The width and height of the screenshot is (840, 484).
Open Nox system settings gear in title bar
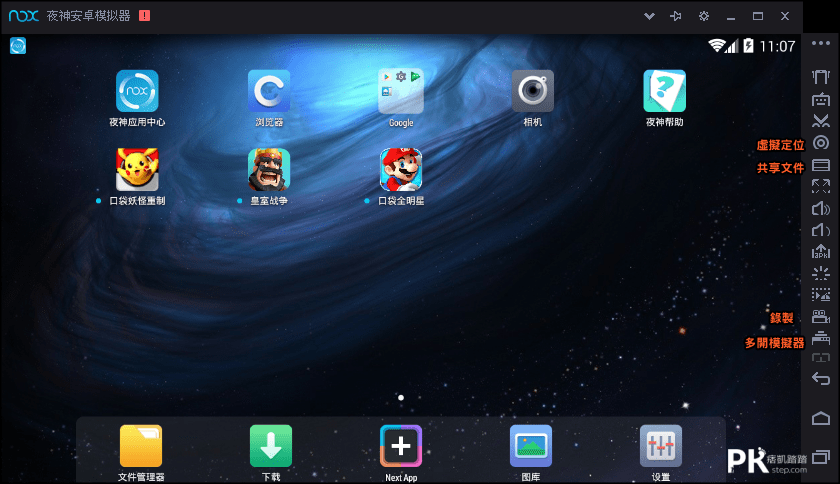pyautogui.click(x=704, y=16)
